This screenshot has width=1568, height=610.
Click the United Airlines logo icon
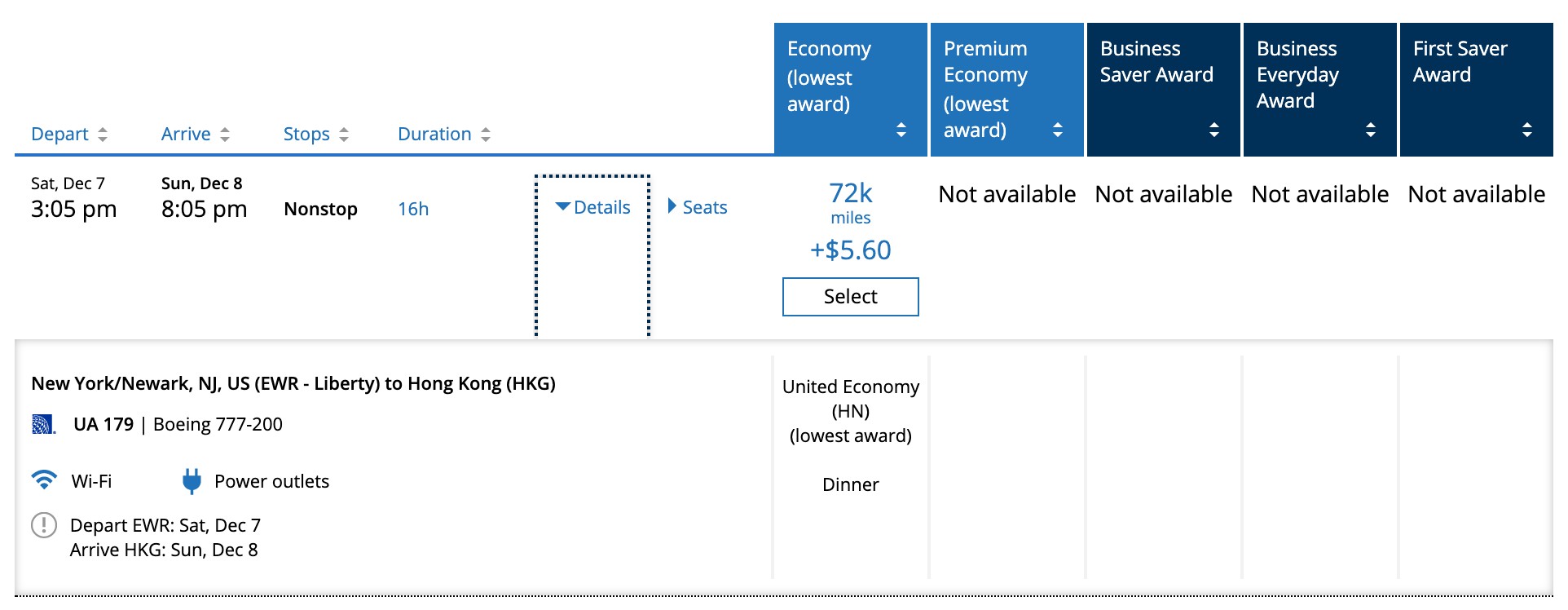coord(43,424)
